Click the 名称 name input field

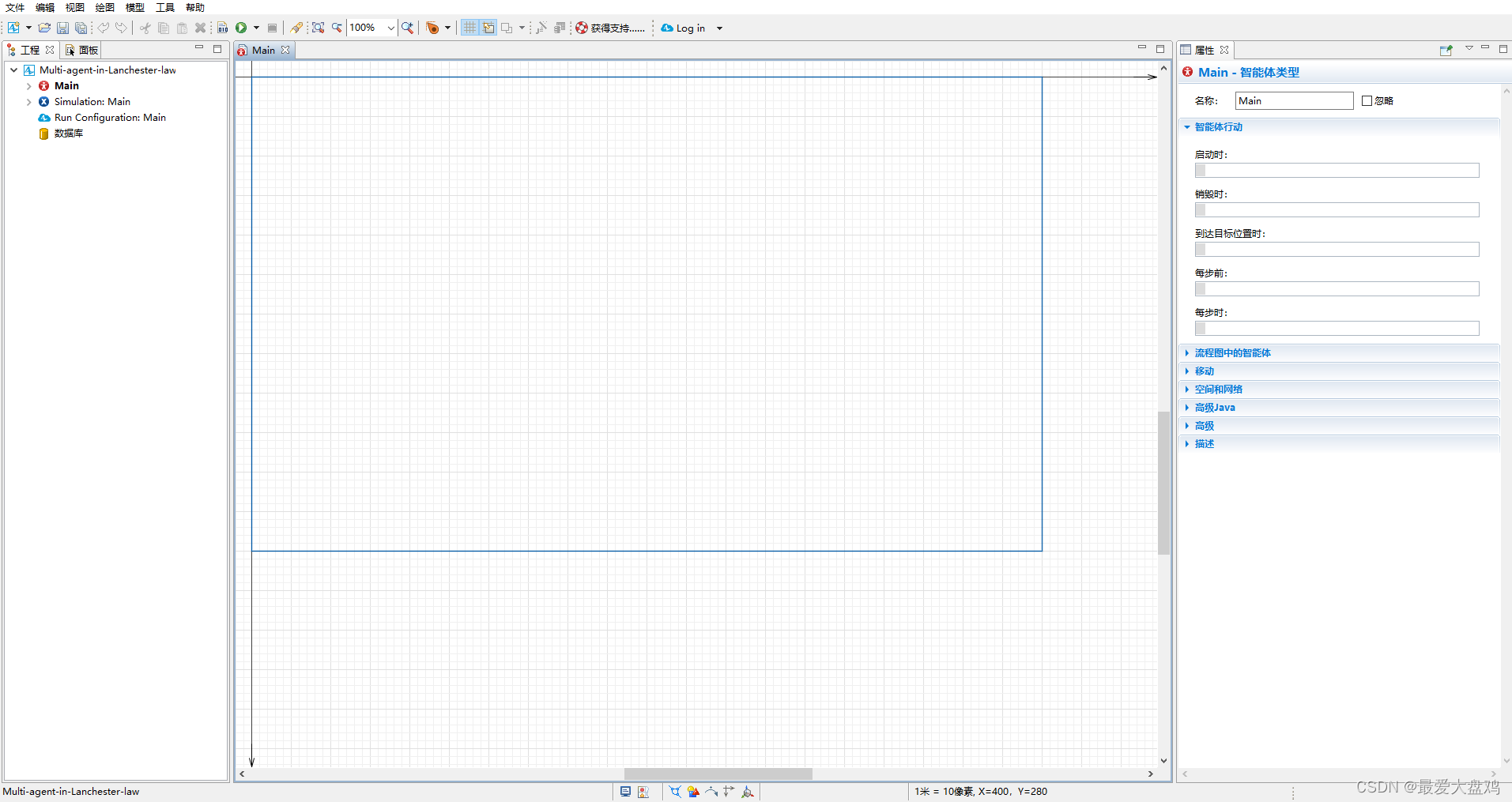click(x=1294, y=100)
